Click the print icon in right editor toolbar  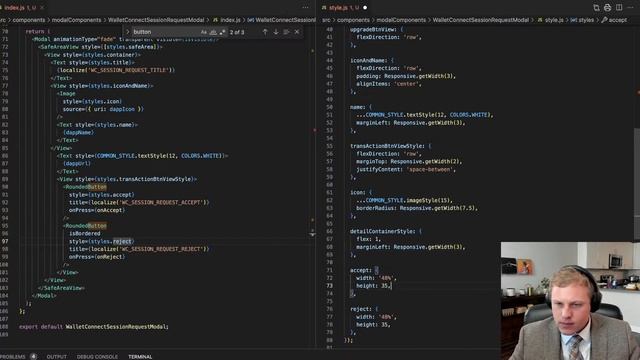pyautogui.click(x=607, y=7)
